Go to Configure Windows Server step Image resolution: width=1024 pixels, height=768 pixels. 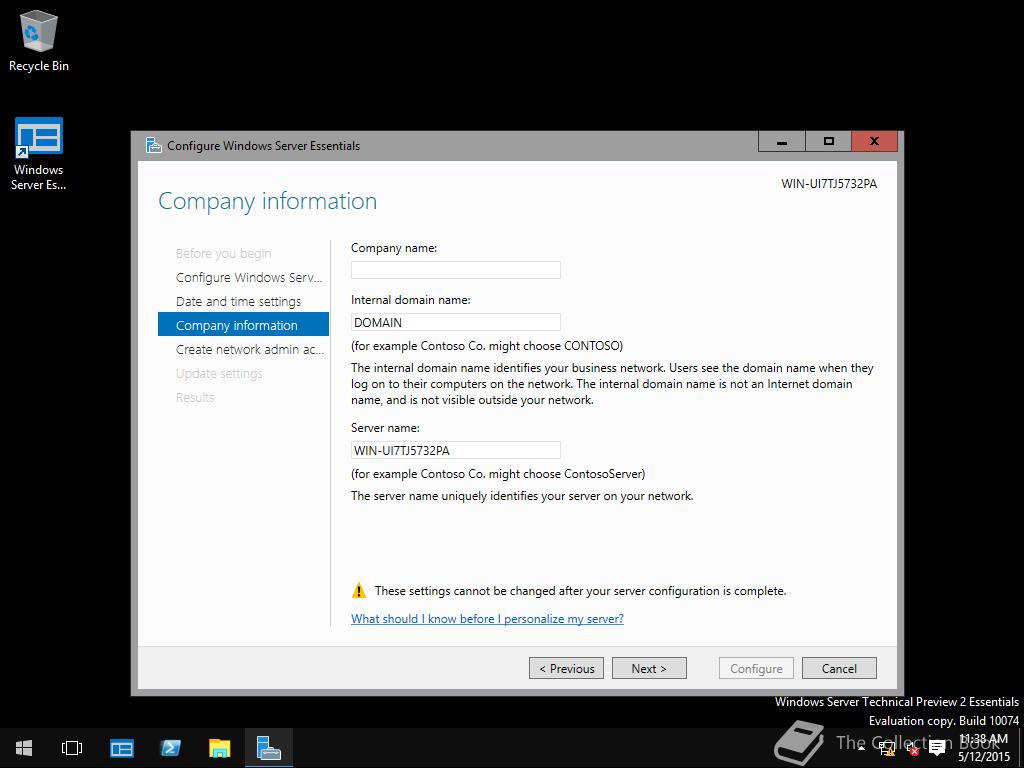point(249,278)
